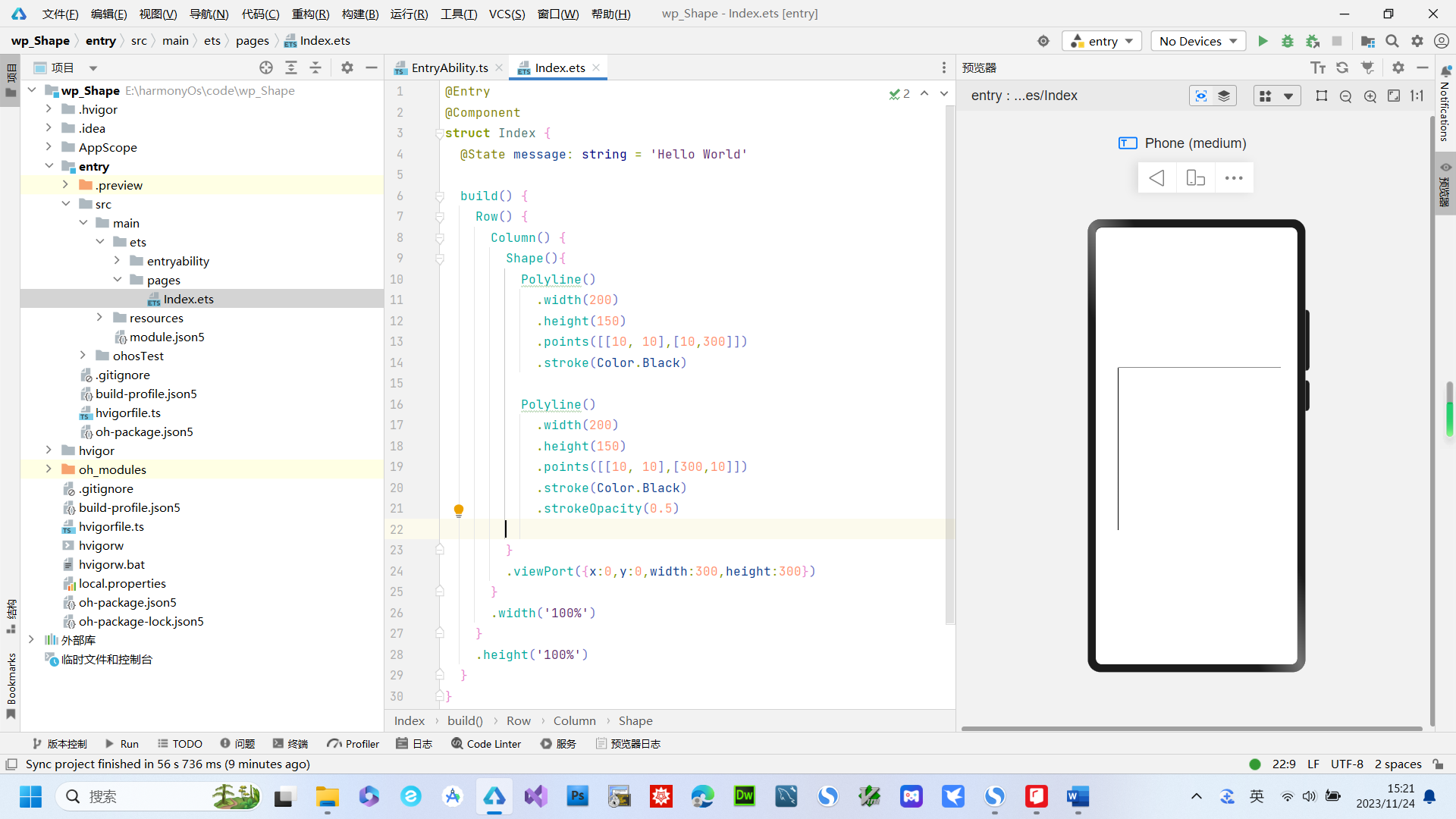Open previewer settings gear
1456x819 pixels.
[x=1398, y=67]
